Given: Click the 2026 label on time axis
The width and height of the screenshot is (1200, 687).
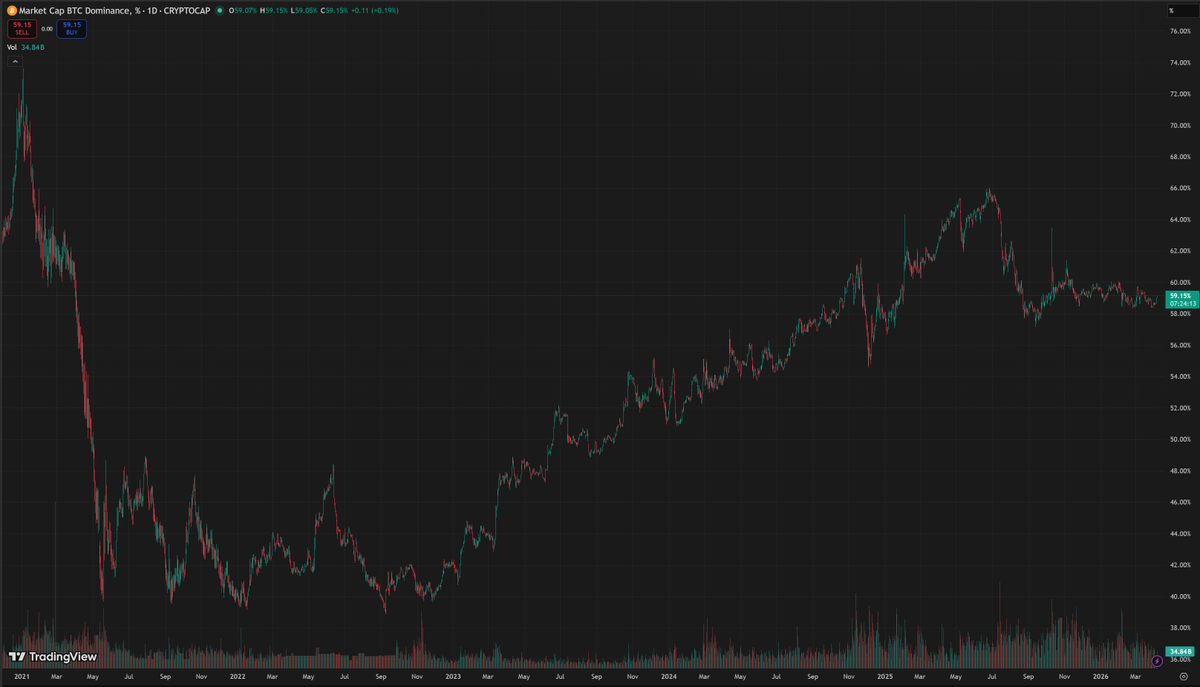Looking at the screenshot, I should pyautogui.click(x=1099, y=677).
